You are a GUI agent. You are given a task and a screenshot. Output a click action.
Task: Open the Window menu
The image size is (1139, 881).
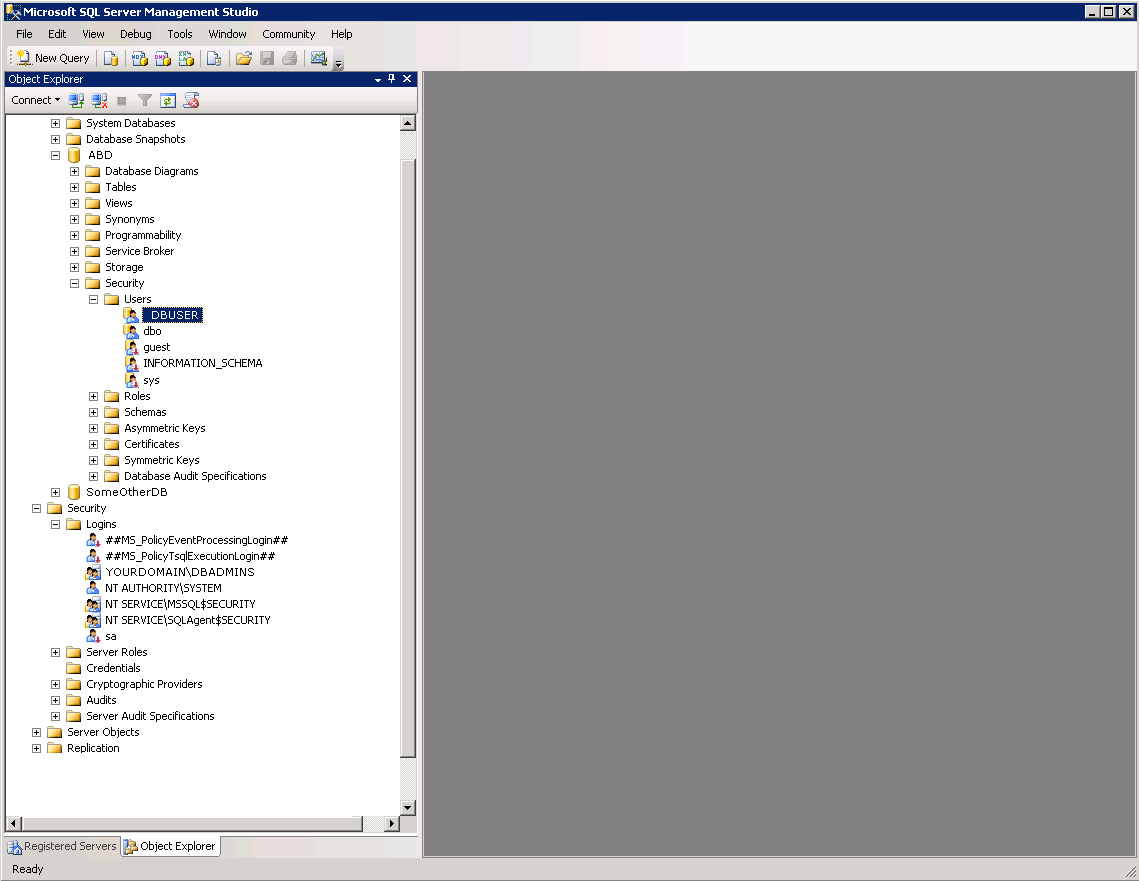(227, 34)
